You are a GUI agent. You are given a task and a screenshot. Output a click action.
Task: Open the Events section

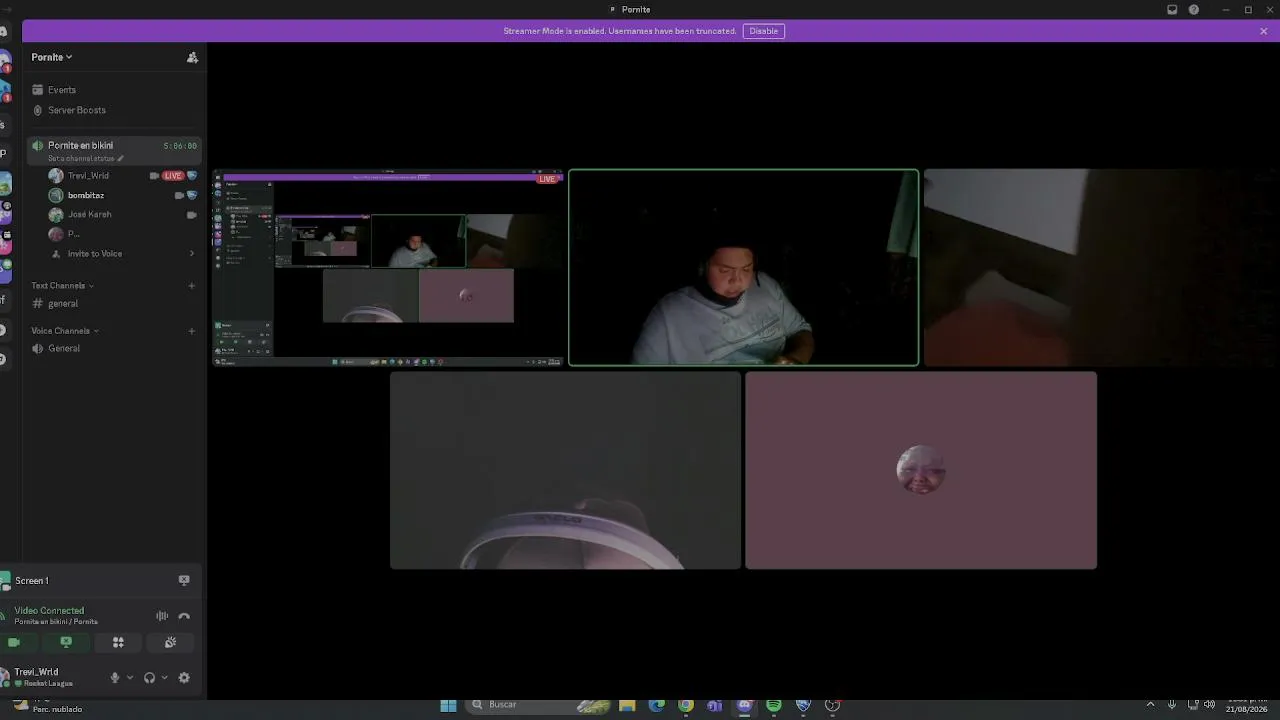coord(114,90)
